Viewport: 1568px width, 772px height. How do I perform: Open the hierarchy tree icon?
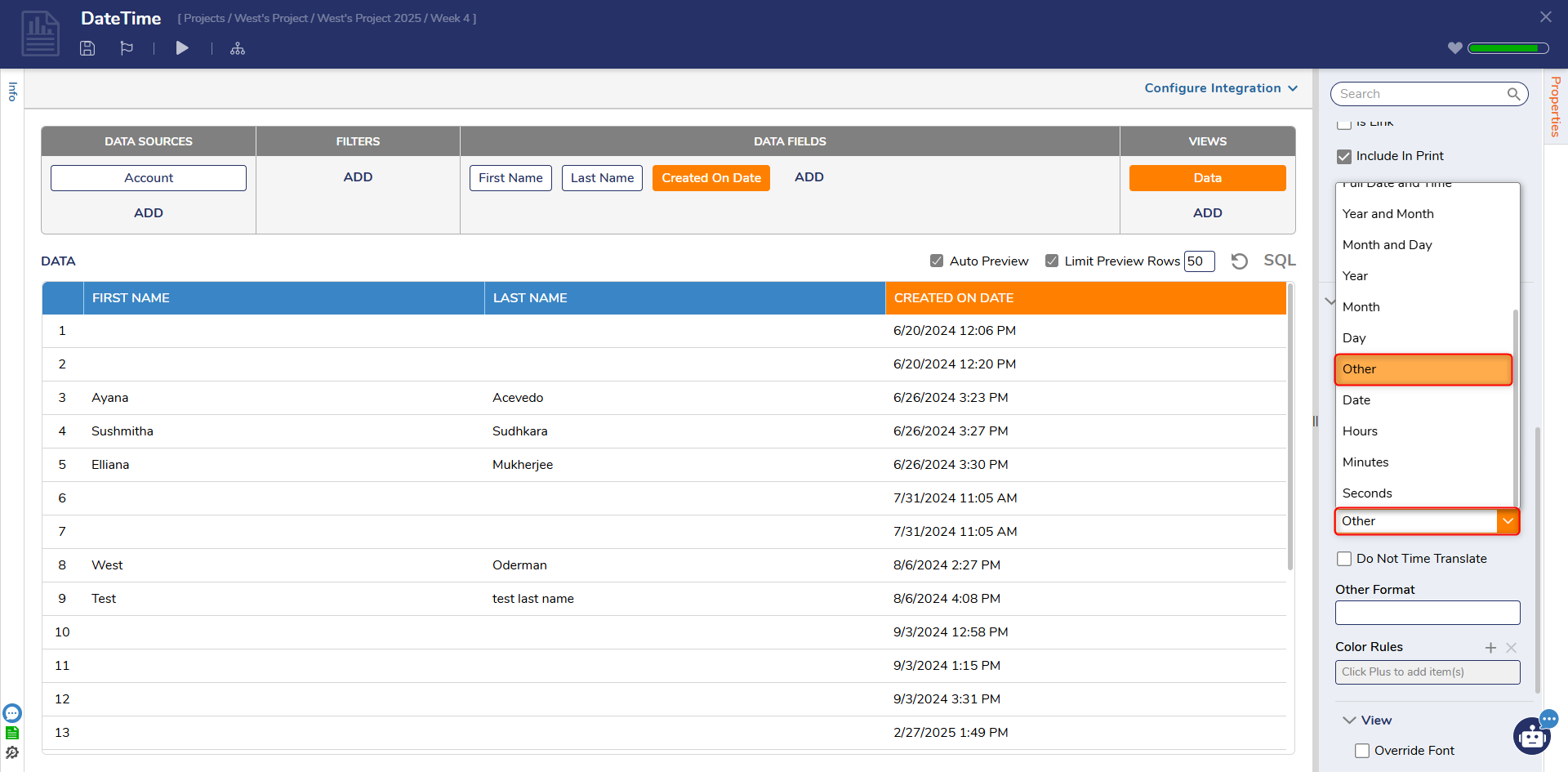(238, 48)
